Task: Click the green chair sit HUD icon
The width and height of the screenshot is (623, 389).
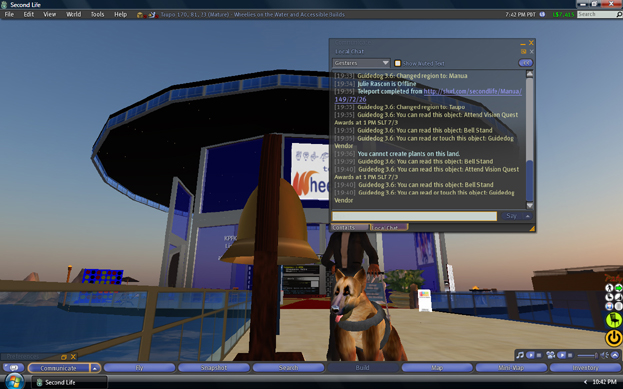Action: point(613,320)
